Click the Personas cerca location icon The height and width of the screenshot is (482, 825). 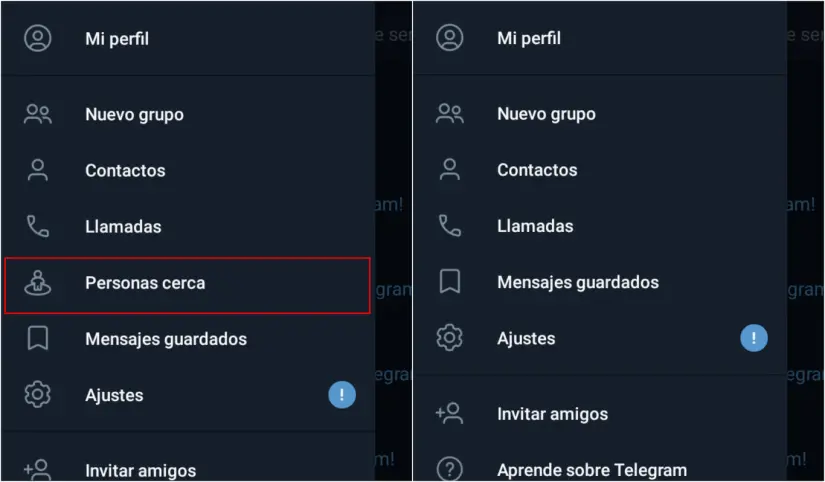pos(38,283)
